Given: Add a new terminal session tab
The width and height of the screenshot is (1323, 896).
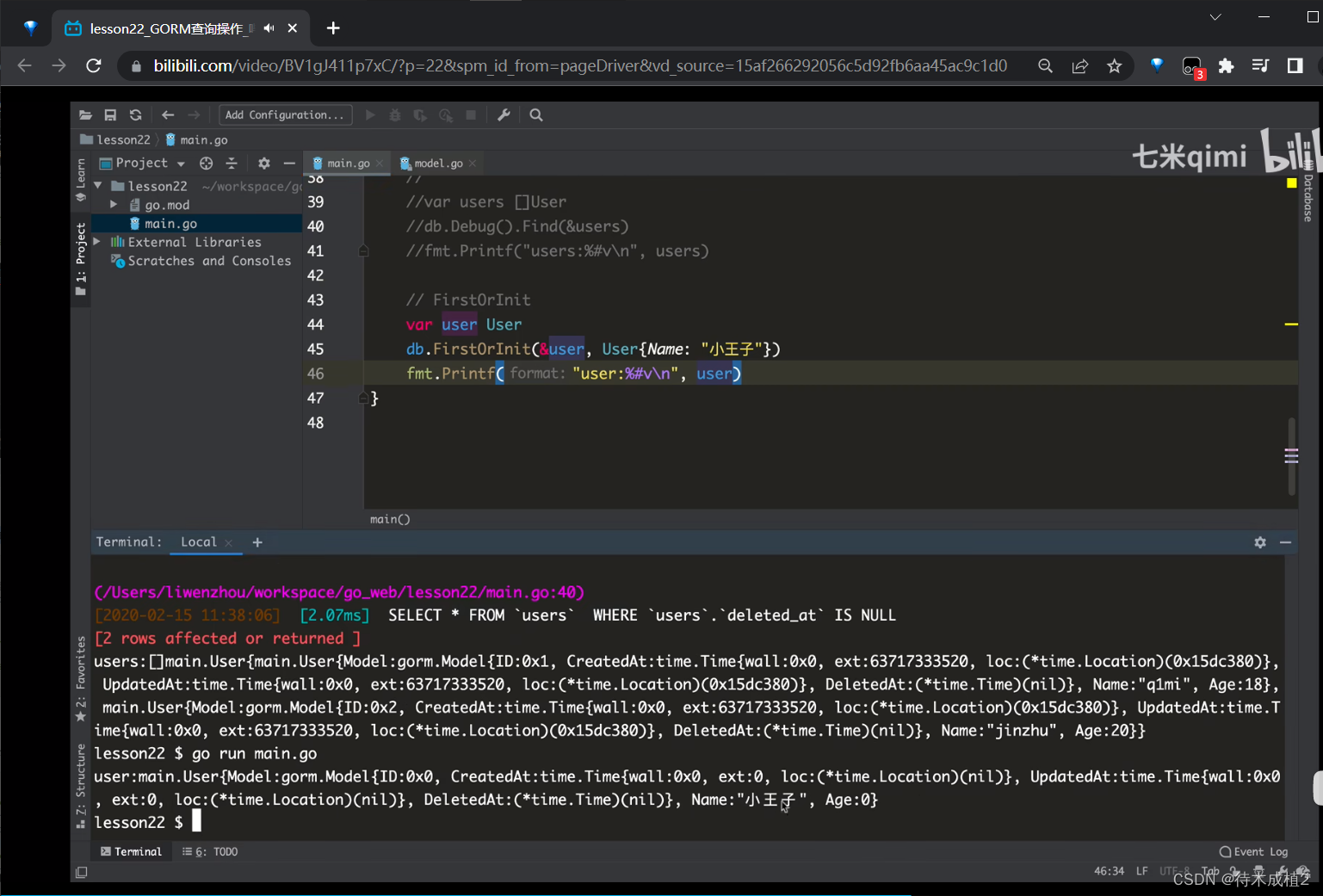Looking at the screenshot, I should coord(257,542).
